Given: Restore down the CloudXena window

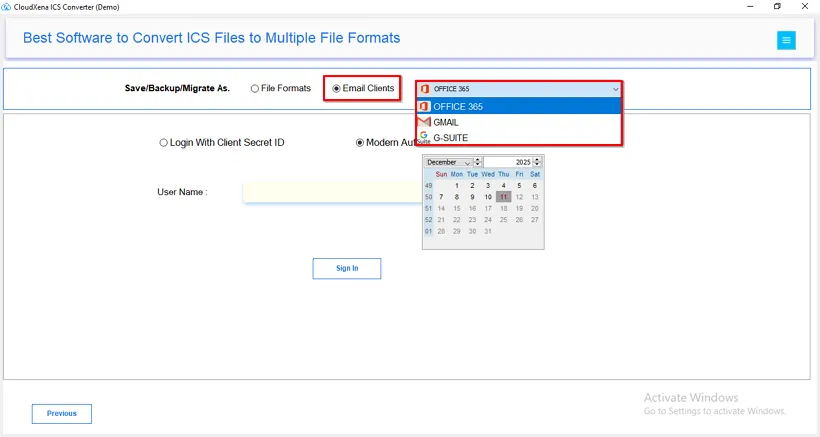Looking at the screenshot, I should tap(777, 6).
